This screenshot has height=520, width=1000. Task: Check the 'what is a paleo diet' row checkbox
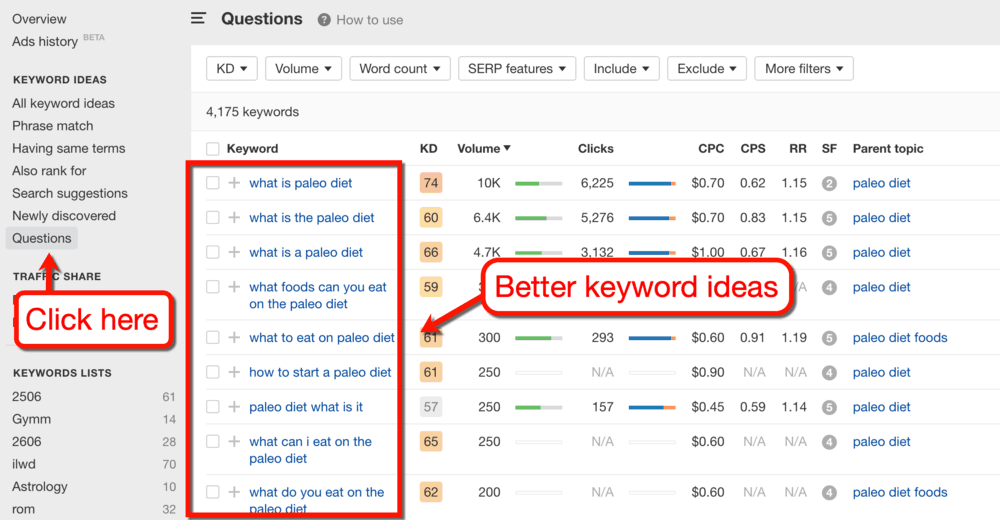pyautogui.click(x=212, y=252)
